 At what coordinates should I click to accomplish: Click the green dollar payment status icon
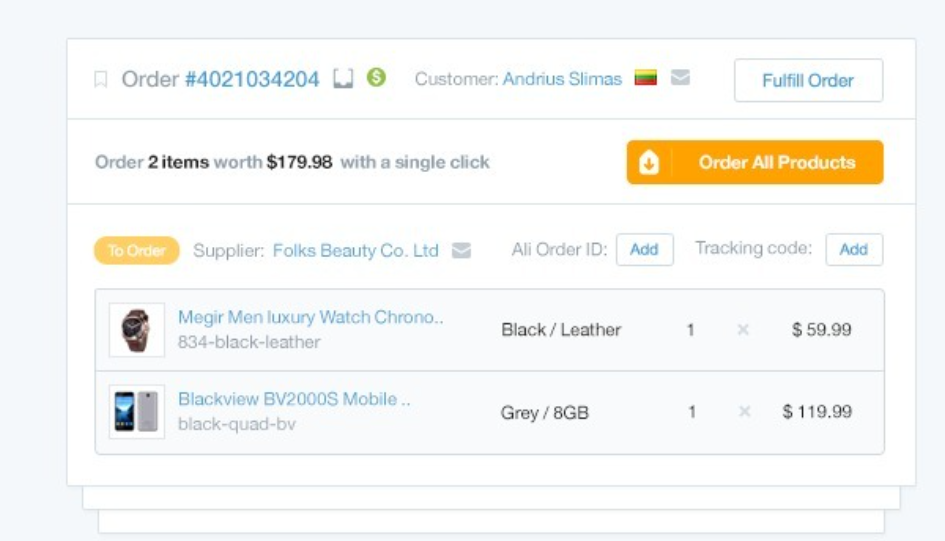pyautogui.click(x=376, y=77)
